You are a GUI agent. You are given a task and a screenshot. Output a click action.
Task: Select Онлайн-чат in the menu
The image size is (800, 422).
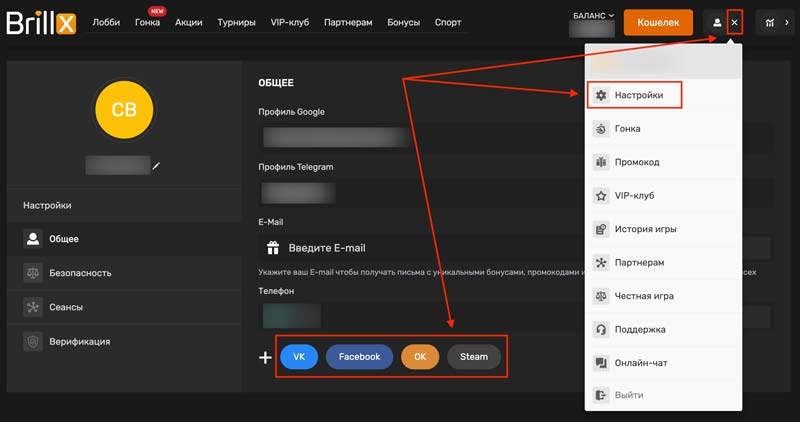[x=640, y=362]
